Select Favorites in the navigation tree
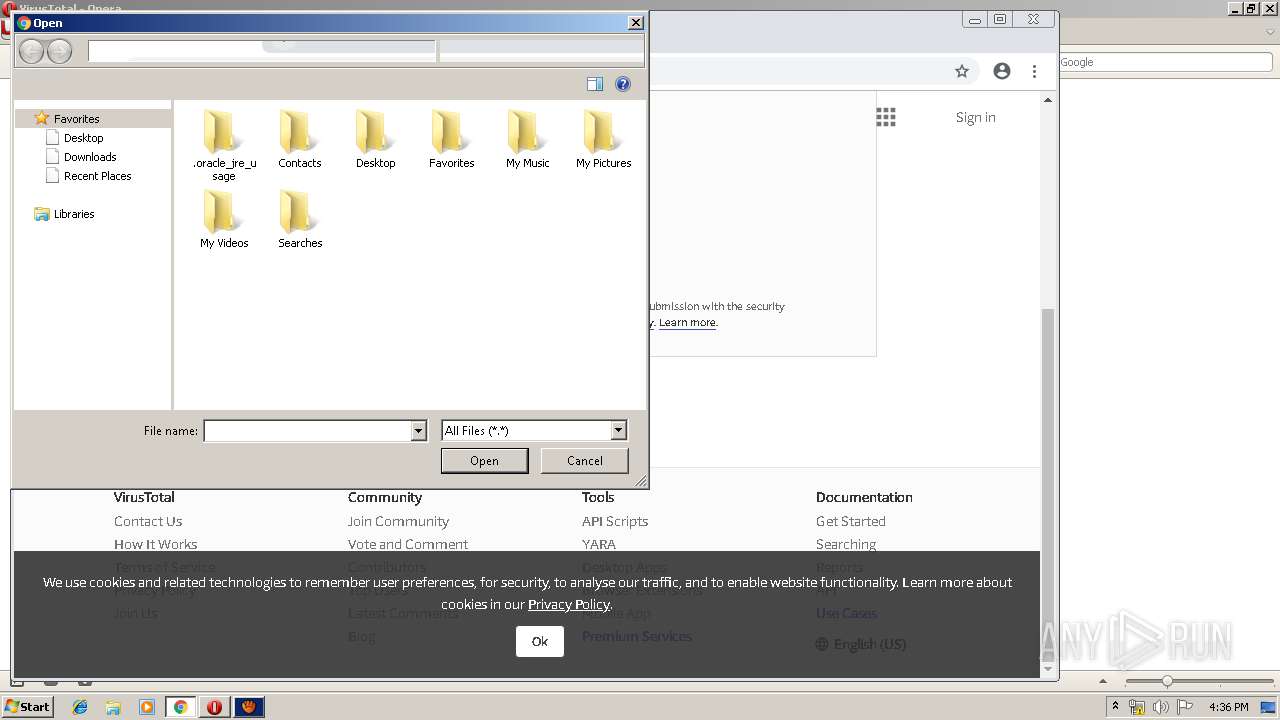1280x720 pixels. [x=76, y=118]
